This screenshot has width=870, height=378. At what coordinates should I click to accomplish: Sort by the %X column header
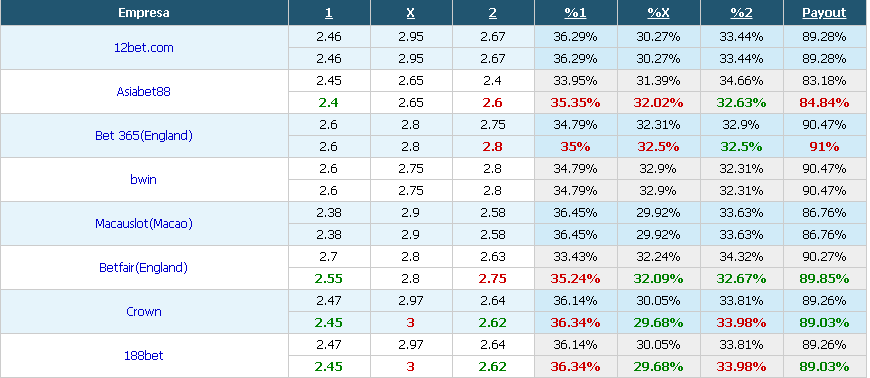[x=658, y=13]
